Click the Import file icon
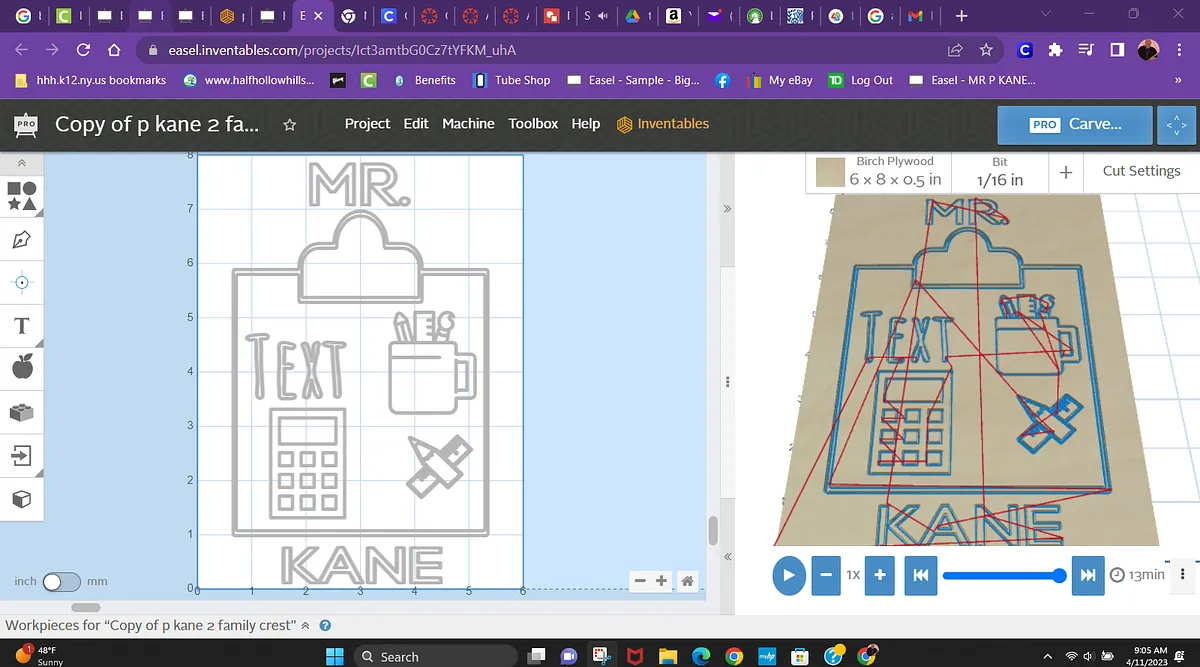Image resolution: width=1200 pixels, height=667 pixels. 22,455
